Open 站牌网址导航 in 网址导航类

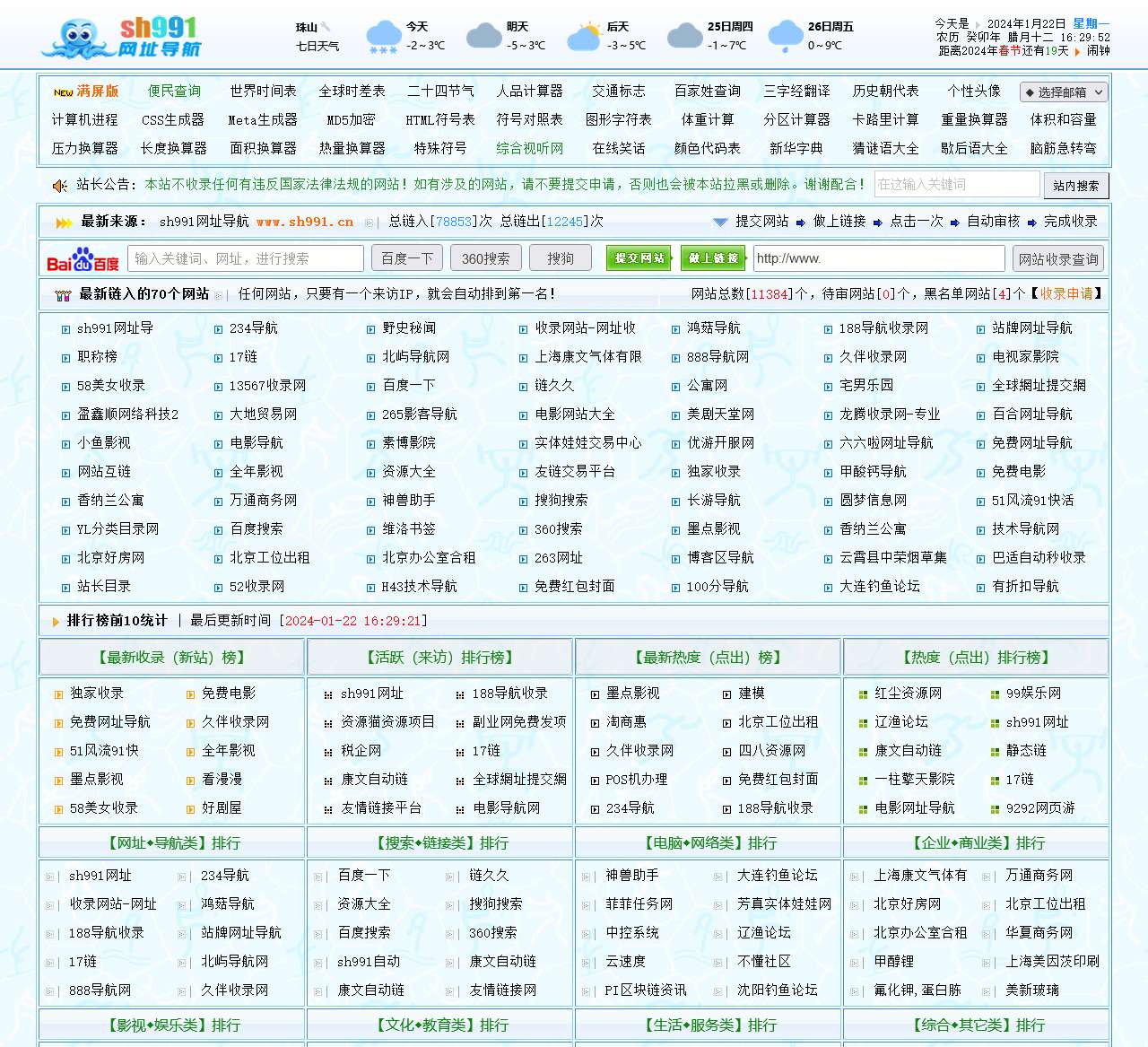tap(241, 933)
